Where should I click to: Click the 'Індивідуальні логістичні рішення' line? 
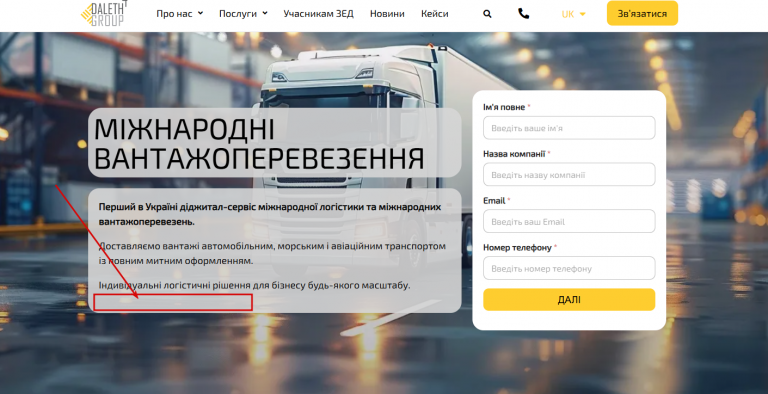(254, 285)
